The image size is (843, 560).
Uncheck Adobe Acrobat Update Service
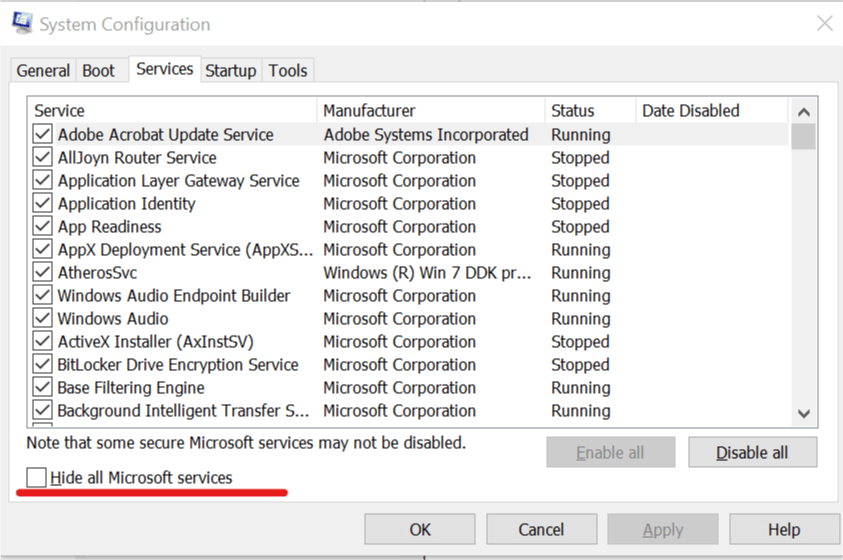click(42, 134)
